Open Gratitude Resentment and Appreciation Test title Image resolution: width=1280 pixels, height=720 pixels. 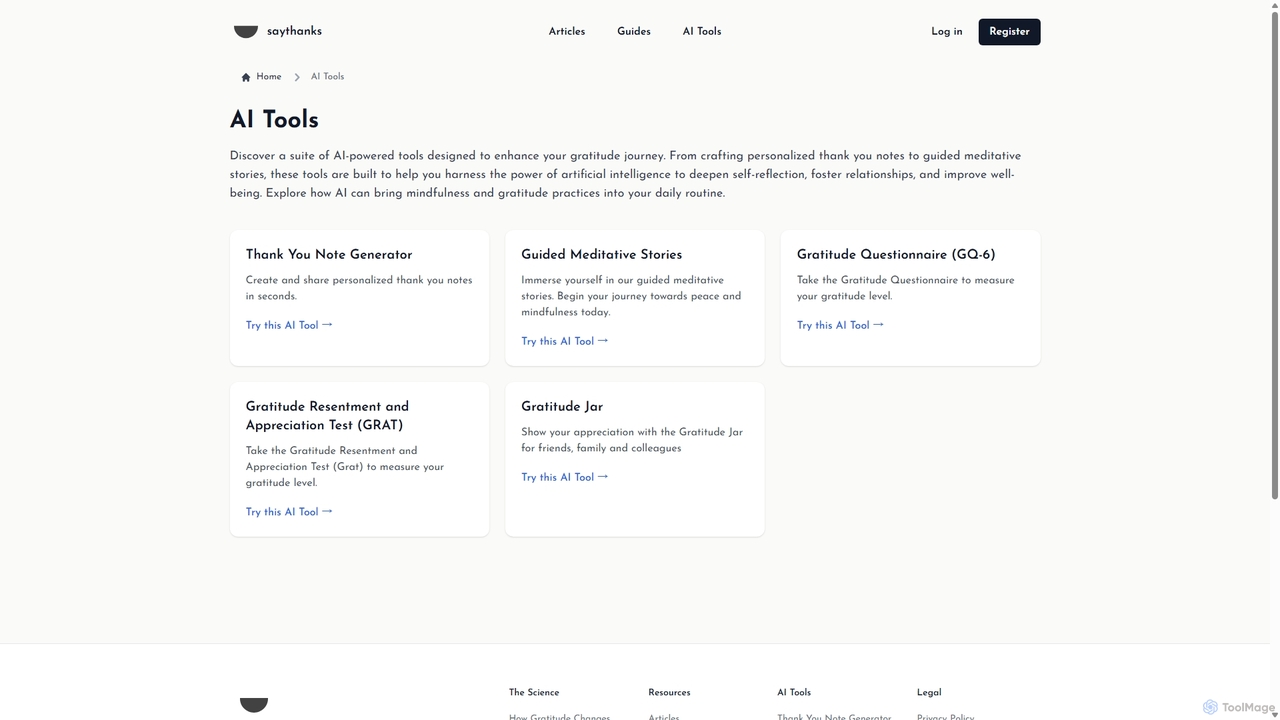[x=327, y=416]
